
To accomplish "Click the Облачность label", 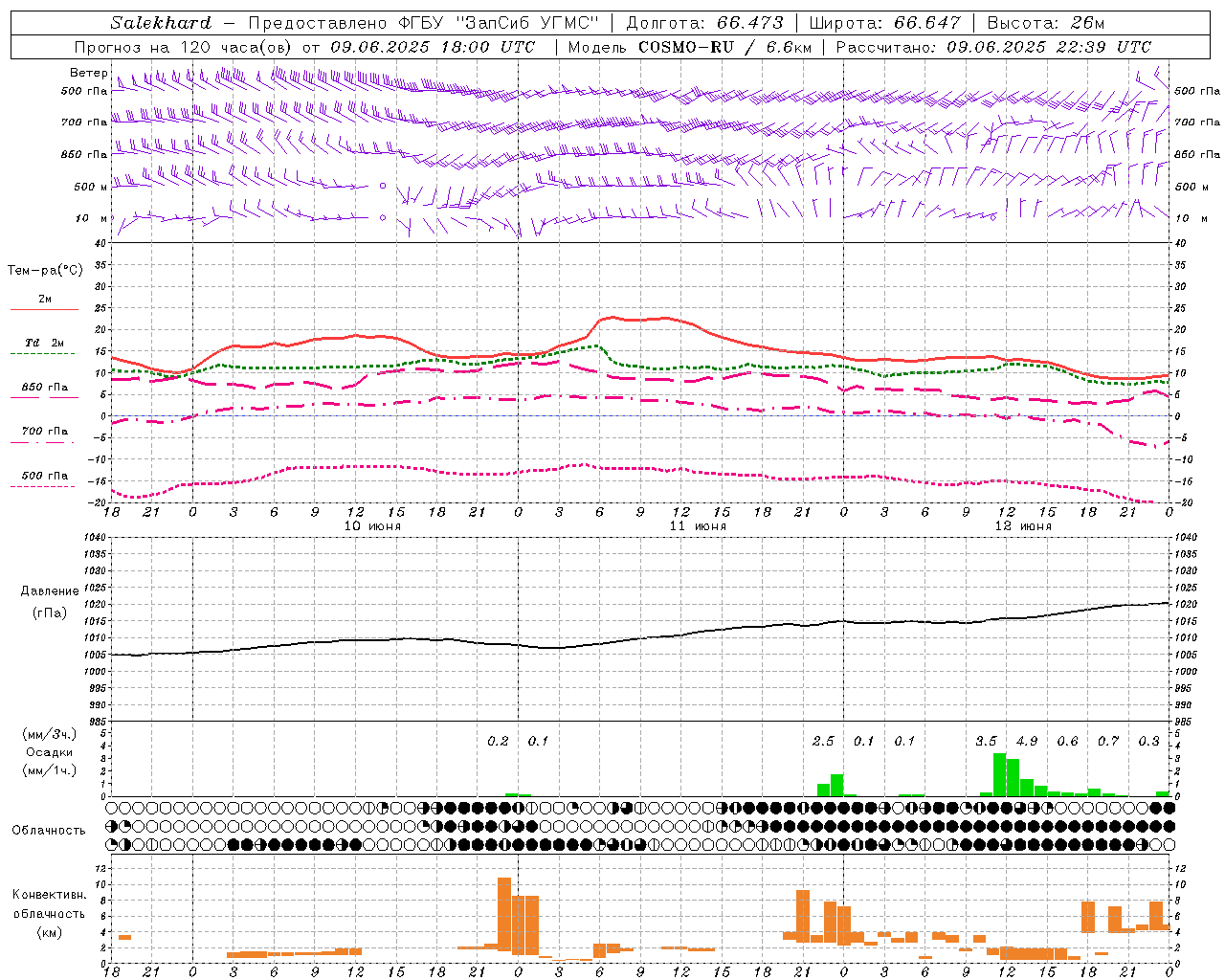I will point(49,830).
